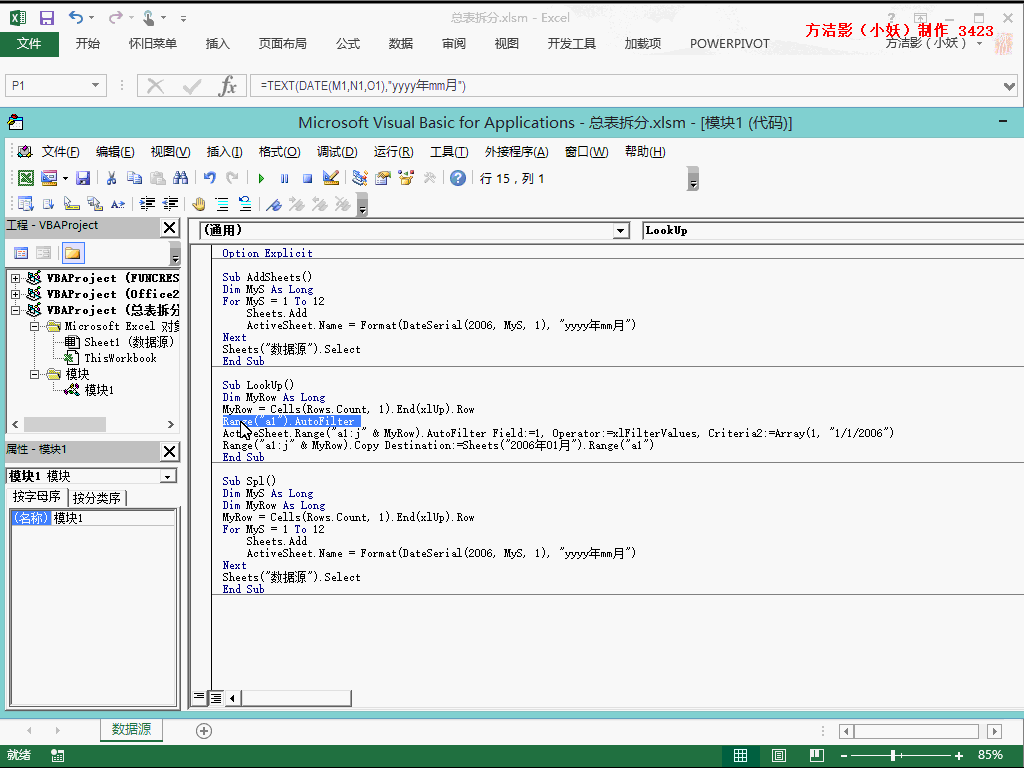1024x768 pixels.
Task: Switch to Procedure View button
Action: (x=199, y=697)
